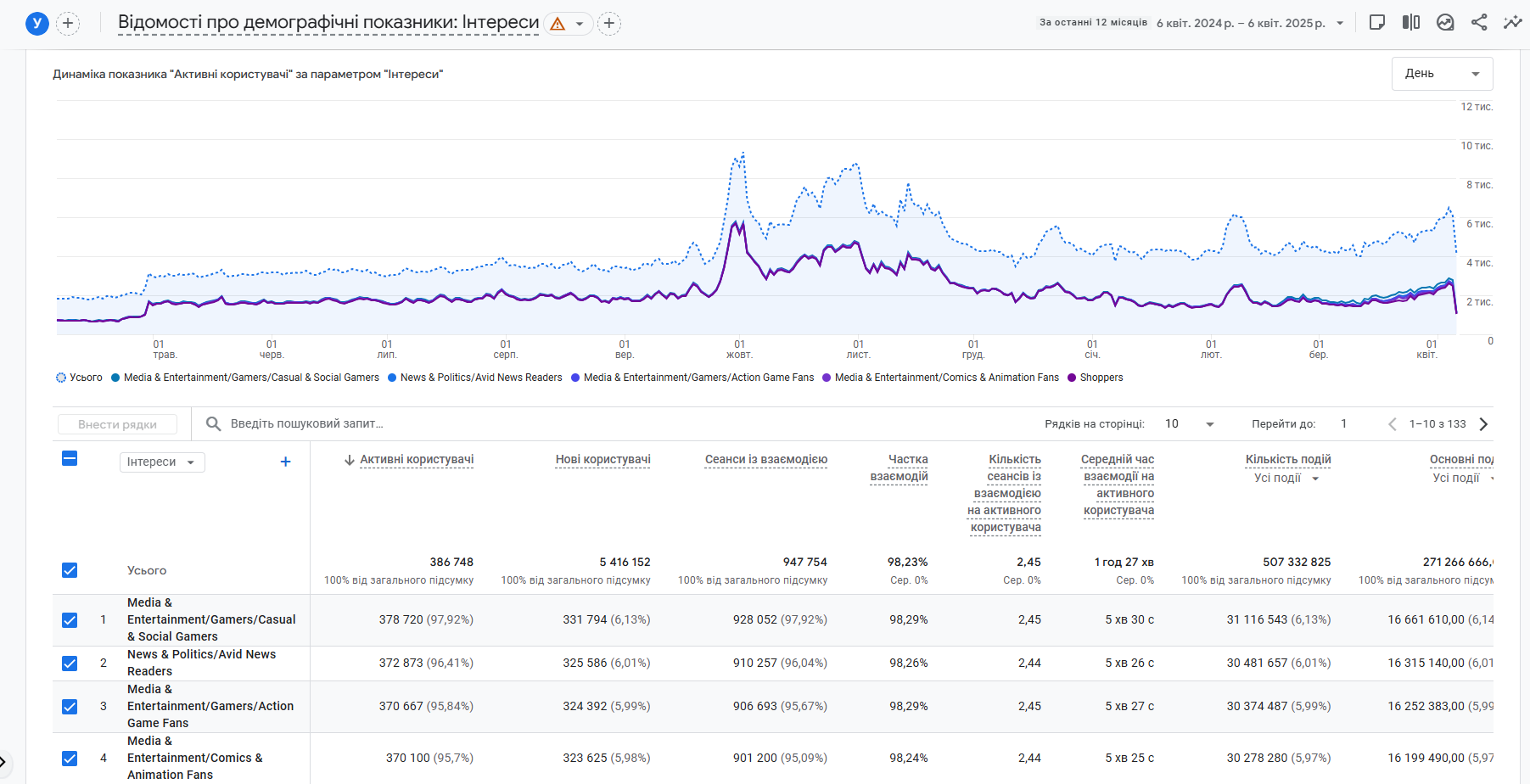Toggle the select-all rows checkbox in header
This screenshot has height=784, width=1530.
click(x=70, y=459)
